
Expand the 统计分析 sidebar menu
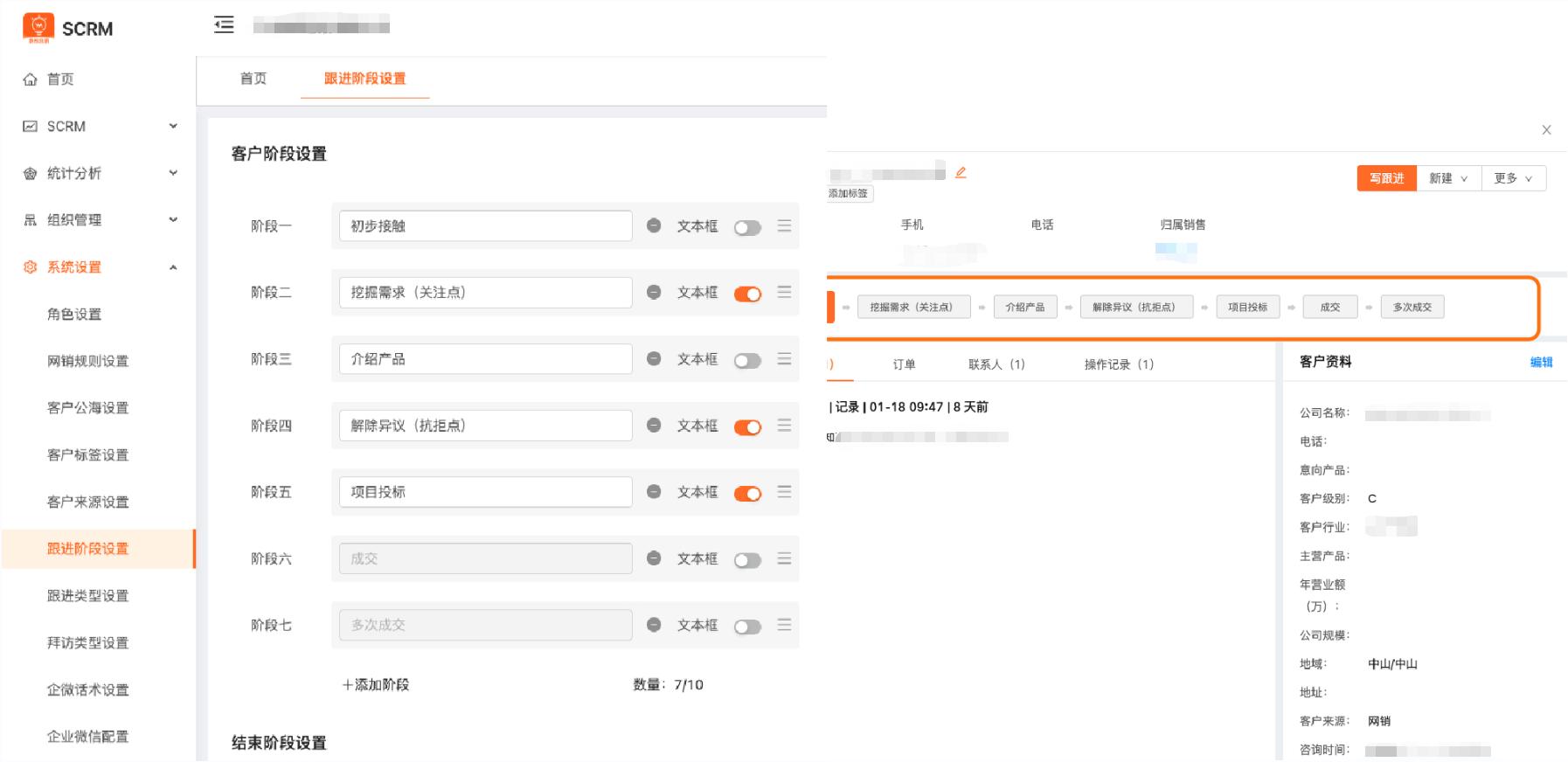tap(173, 173)
